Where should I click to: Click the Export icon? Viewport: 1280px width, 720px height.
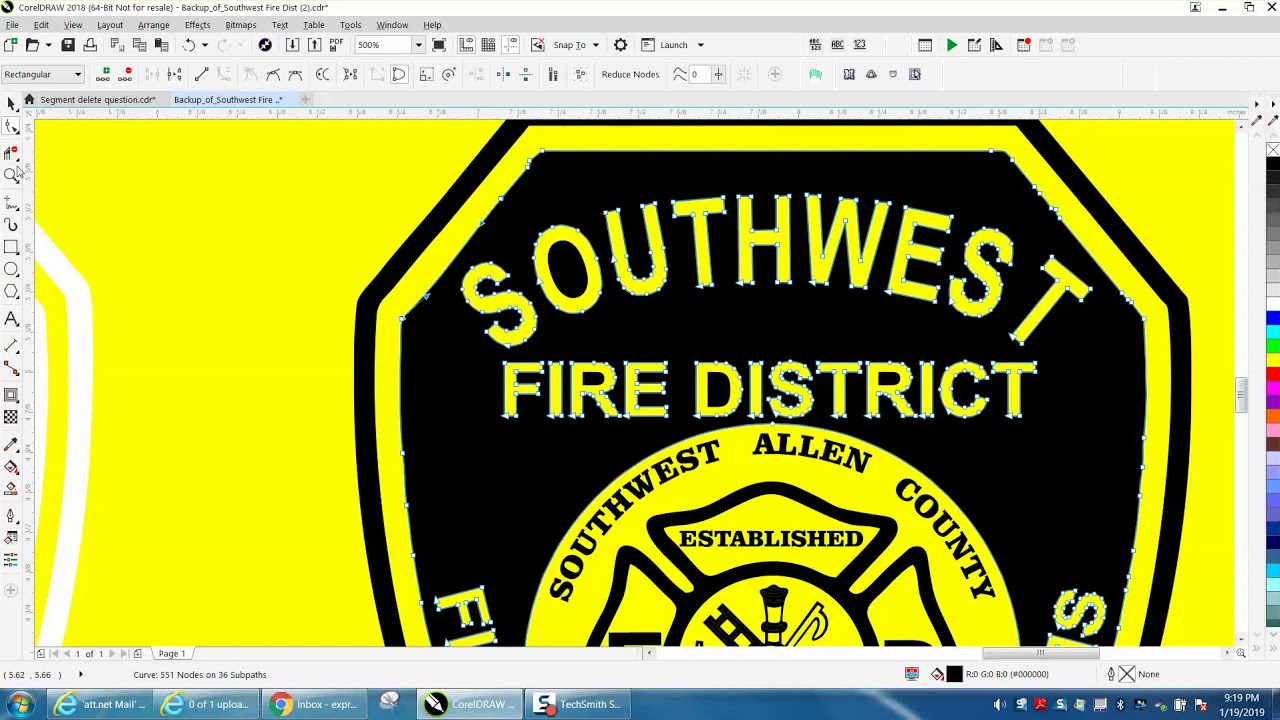[x=314, y=45]
